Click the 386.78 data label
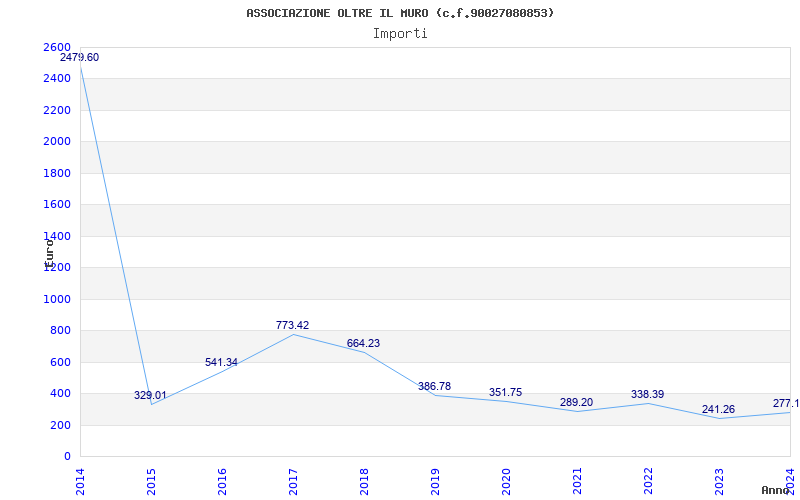The image size is (800, 500). tap(434, 386)
